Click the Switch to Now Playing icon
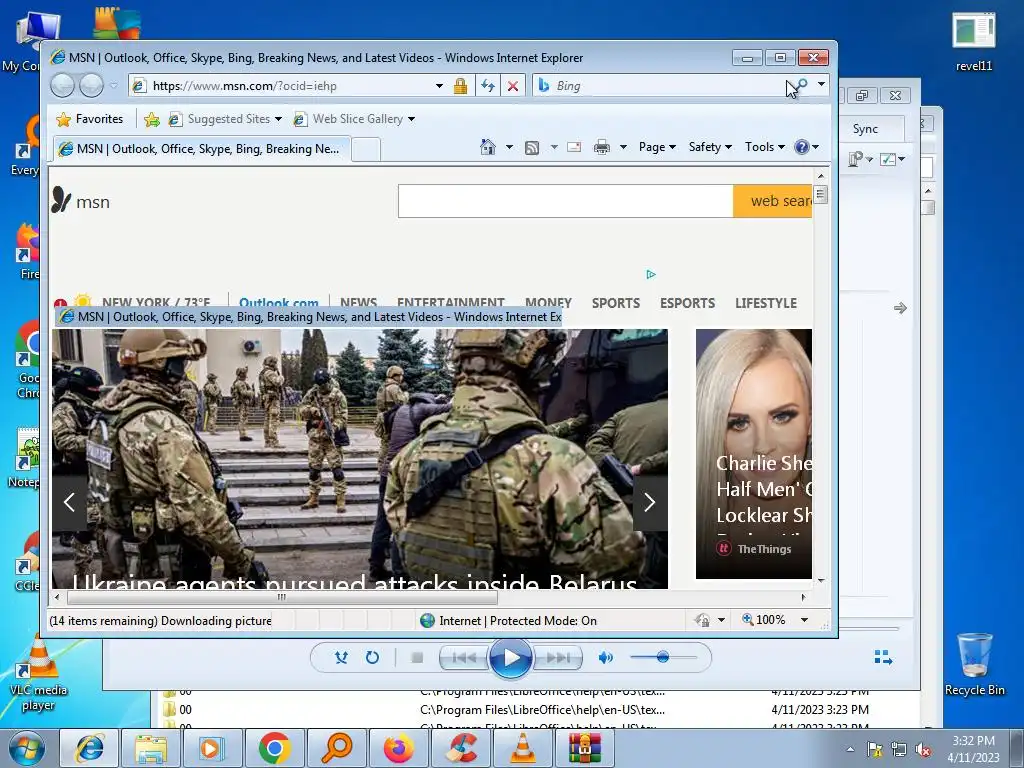The height and width of the screenshot is (768, 1024). pyautogui.click(x=883, y=658)
